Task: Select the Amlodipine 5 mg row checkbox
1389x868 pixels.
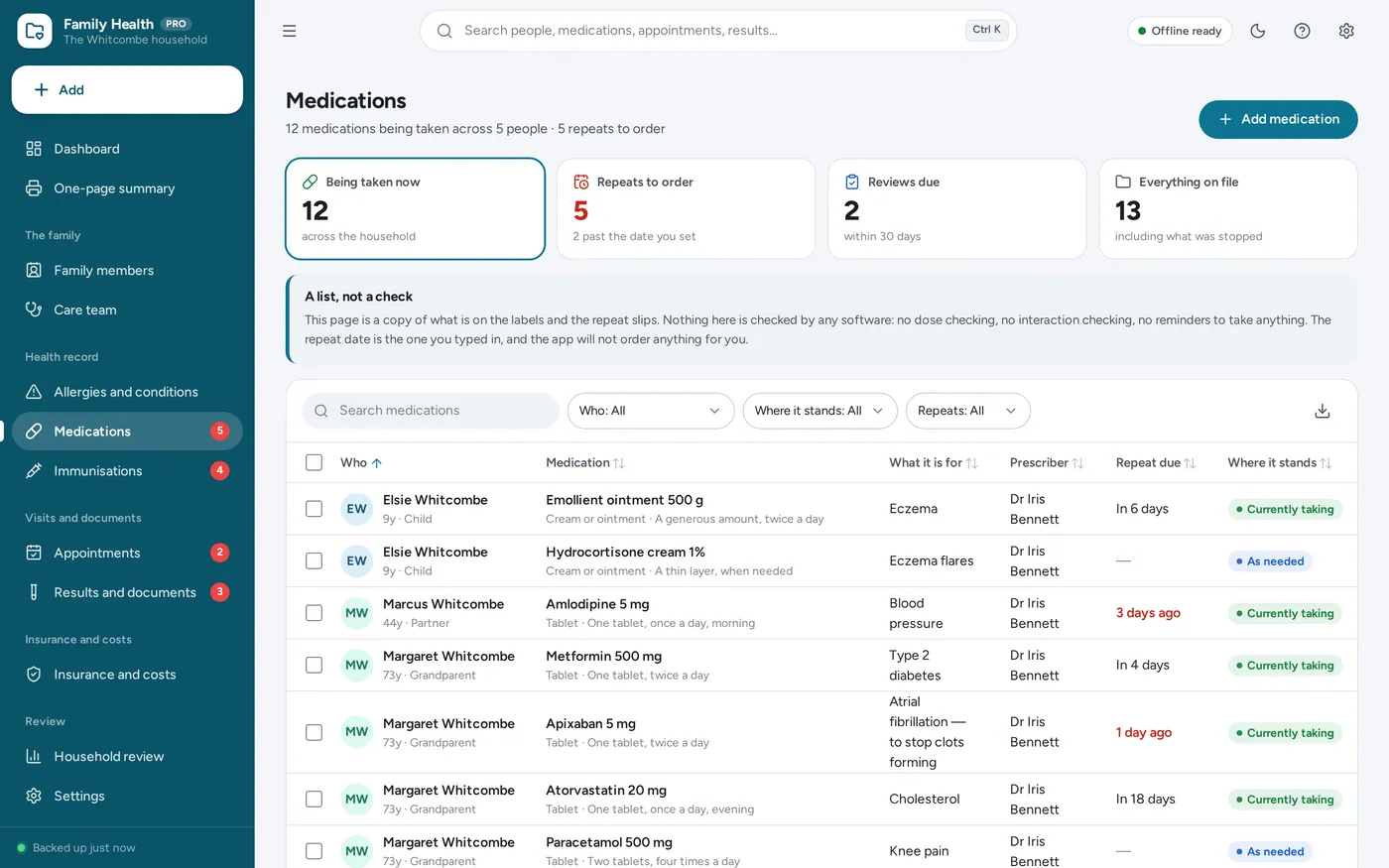Action: (314, 613)
